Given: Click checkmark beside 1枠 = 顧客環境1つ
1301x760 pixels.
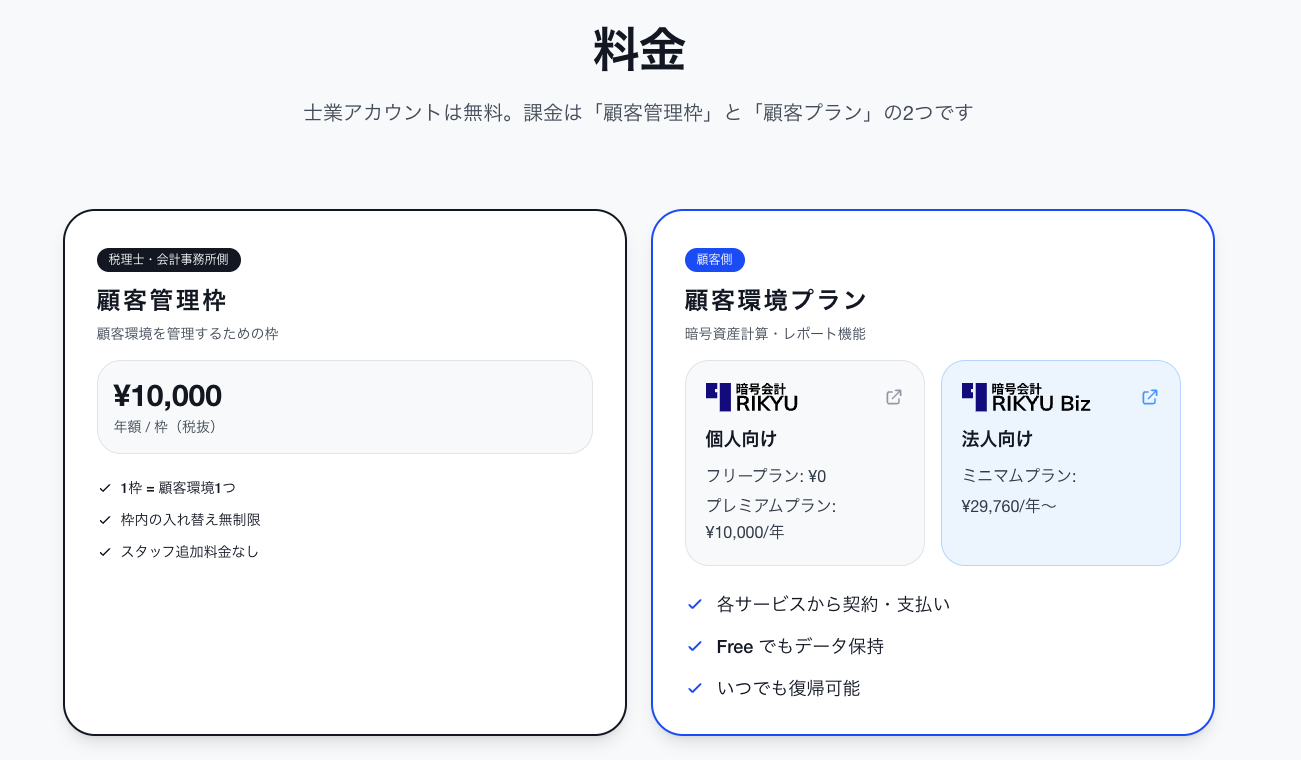Looking at the screenshot, I should click(105, 488).
